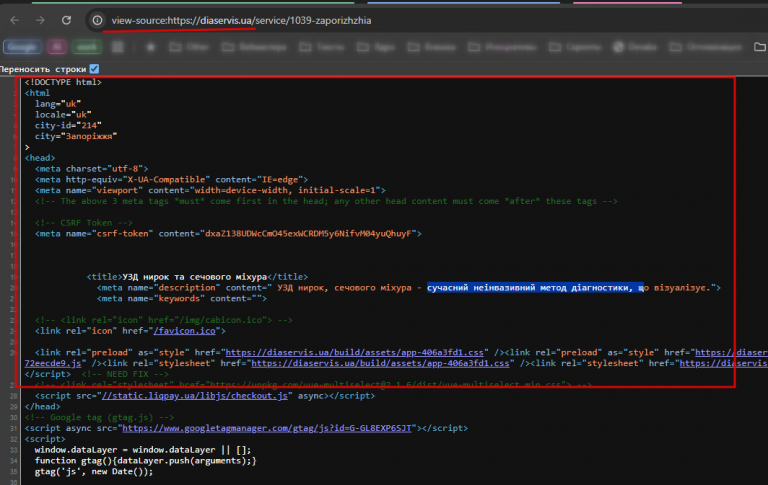768x485 pixels.
Task: Uncheck the "Переносить строки" checkbox
Action: click(95, 69)
